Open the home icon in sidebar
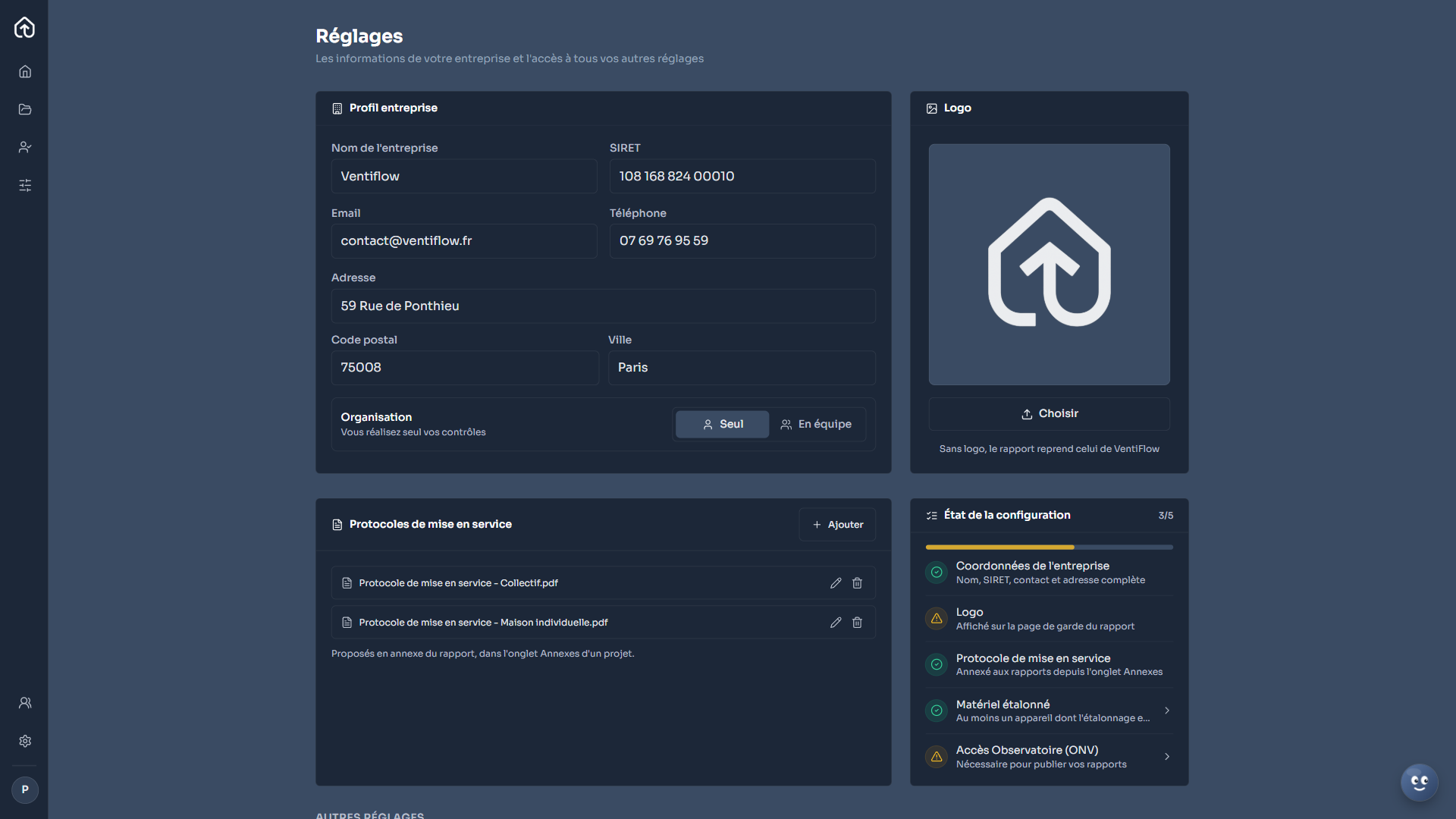The image size is (1456, 819). (x=25, y=71)
